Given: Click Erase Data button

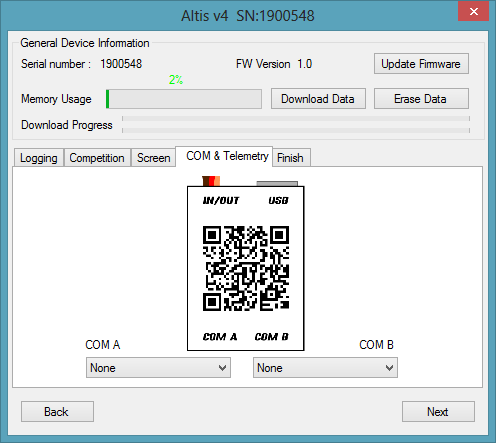Looking at the screenshot, I should (421, 99).
